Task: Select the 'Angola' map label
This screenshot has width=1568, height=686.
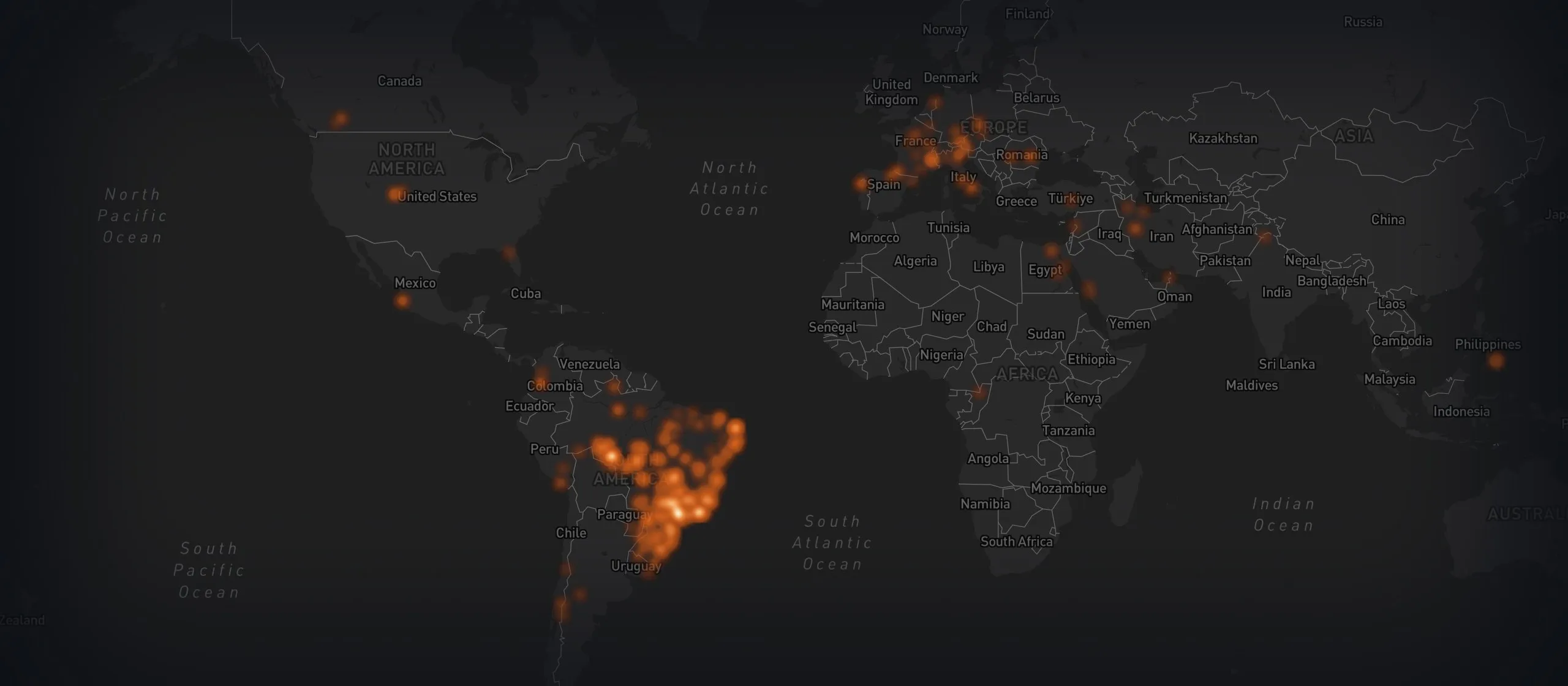Action: click(988, 459)
